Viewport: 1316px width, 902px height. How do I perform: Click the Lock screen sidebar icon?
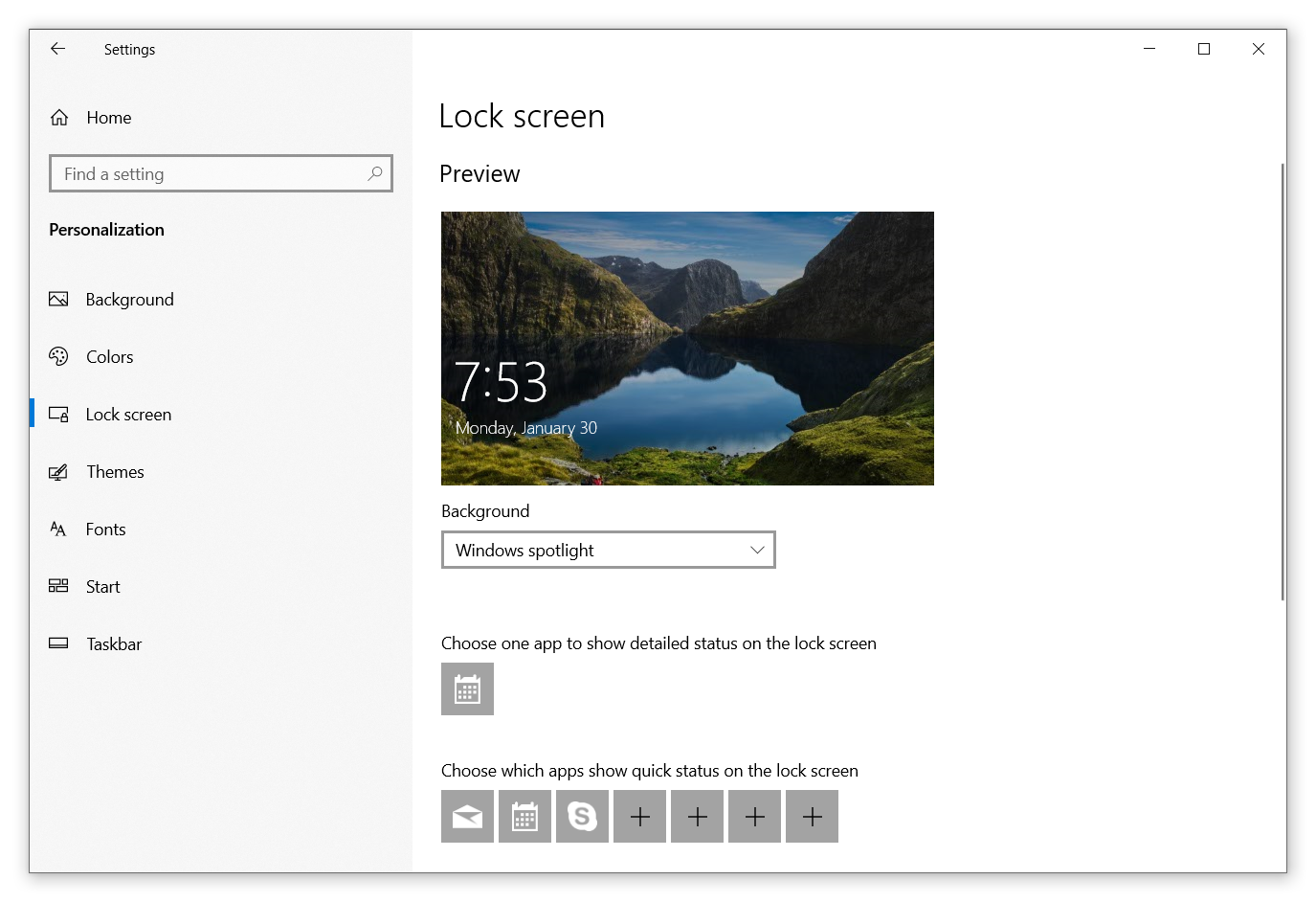(58, 415)
